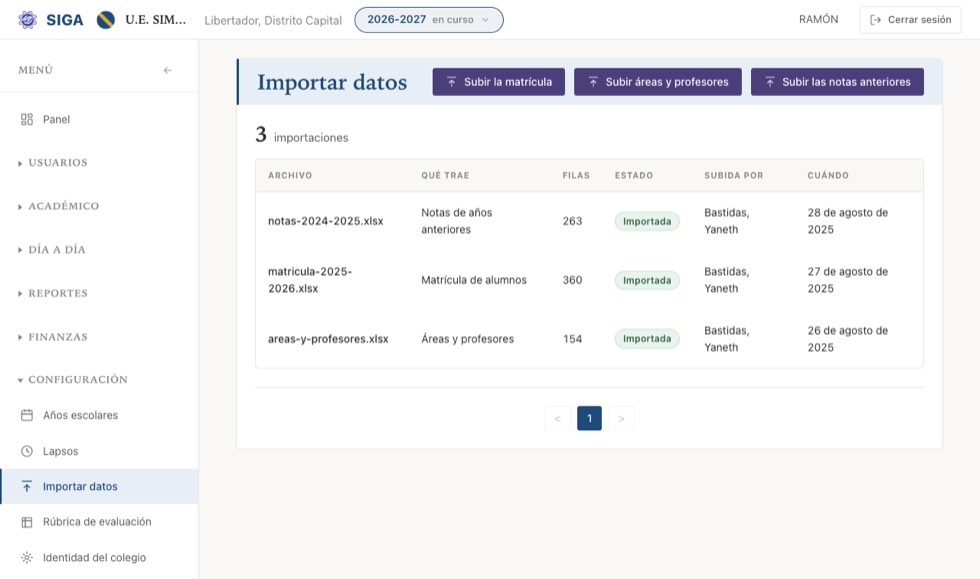The height and width of the screenshot is (579, 980).
Task: Click the date 27 de agosto de 2025
Action: pyautogui.click(x=848, y=280)
